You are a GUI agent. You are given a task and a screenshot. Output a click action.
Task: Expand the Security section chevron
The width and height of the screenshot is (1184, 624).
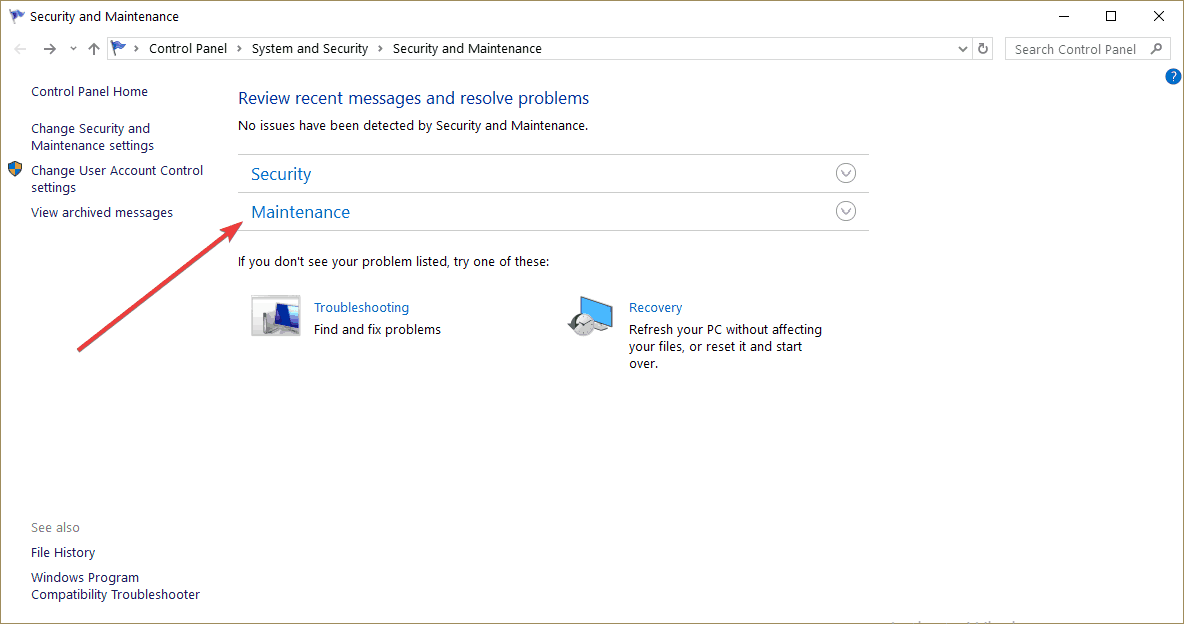click(846, 173)
